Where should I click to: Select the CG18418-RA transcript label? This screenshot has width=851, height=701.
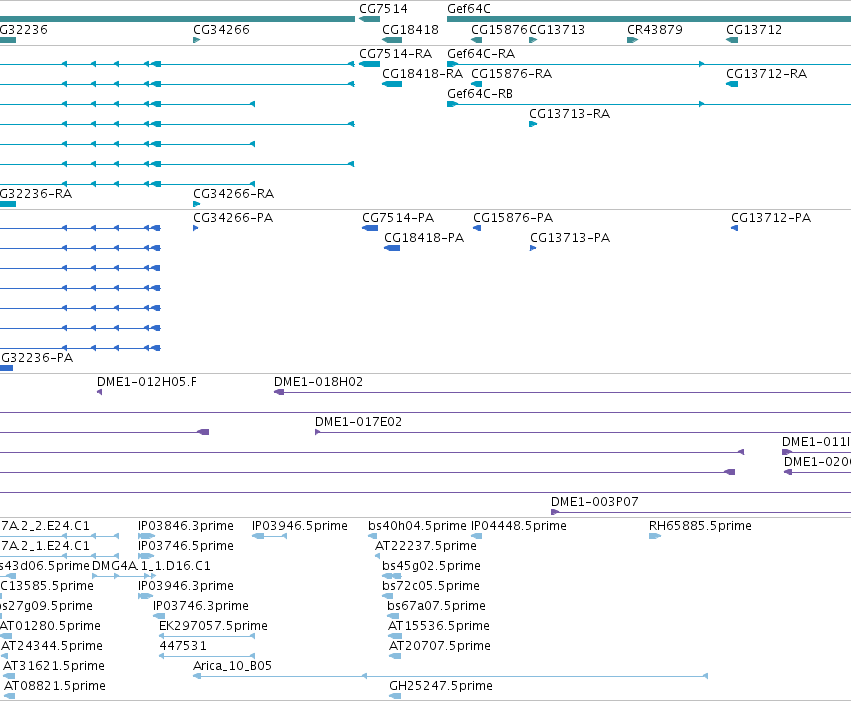[422, 74]
